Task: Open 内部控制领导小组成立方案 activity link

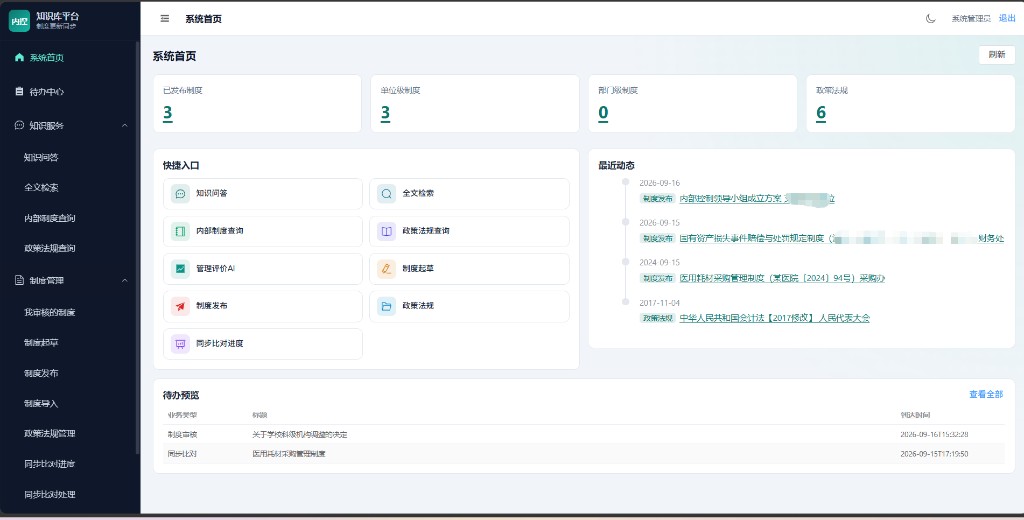Action: [757, 199]
